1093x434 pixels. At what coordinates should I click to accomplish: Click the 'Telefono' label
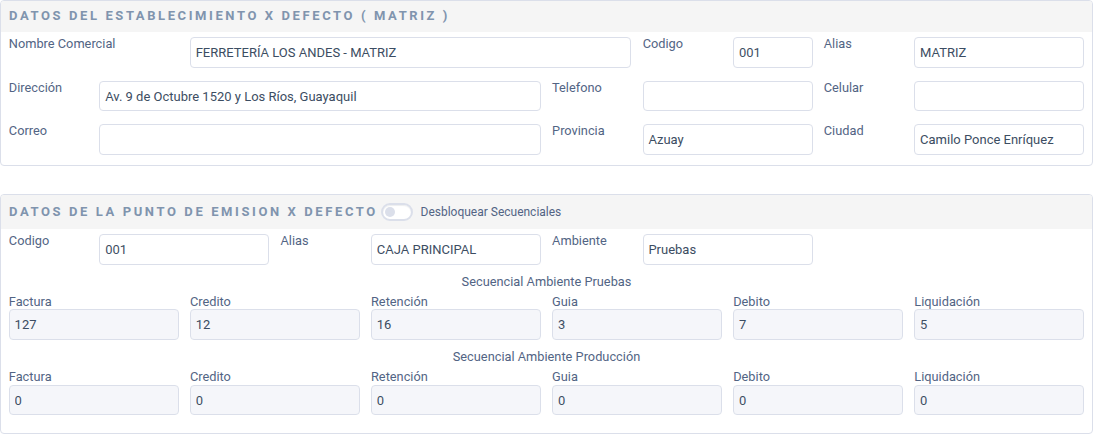click(x=577, y=88)
